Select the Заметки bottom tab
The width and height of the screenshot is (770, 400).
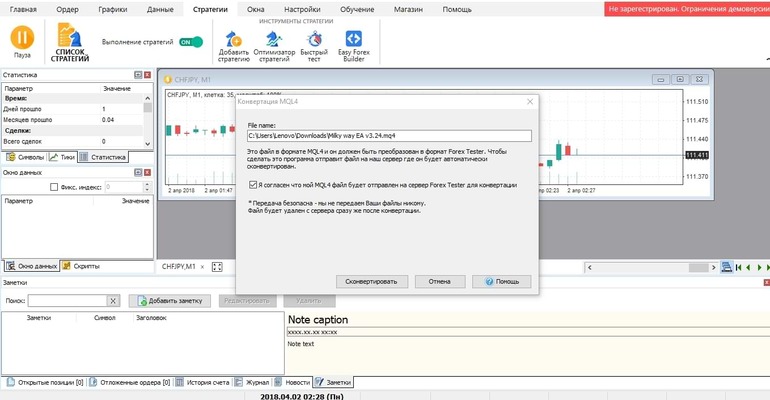coord(333,382)
